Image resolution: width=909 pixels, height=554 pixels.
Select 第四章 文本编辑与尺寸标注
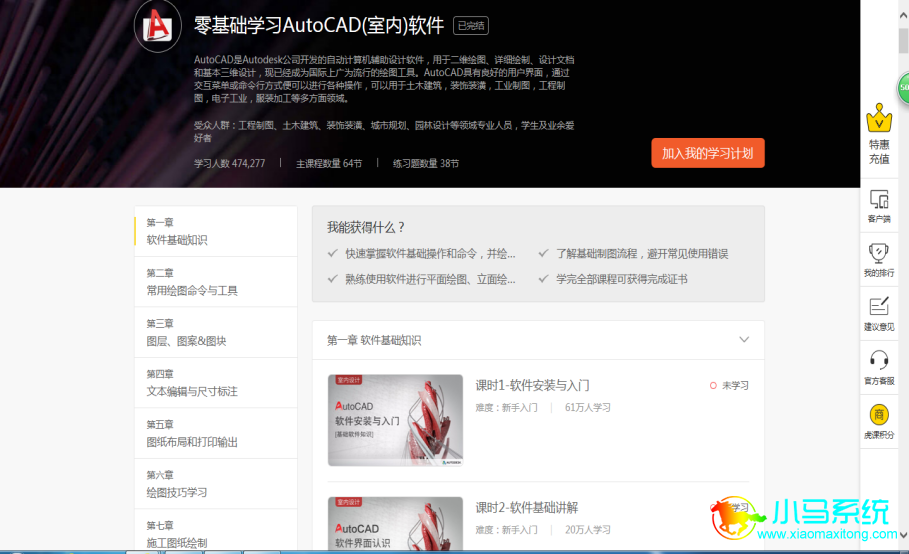pyautogui.click(x=216, y=382)
